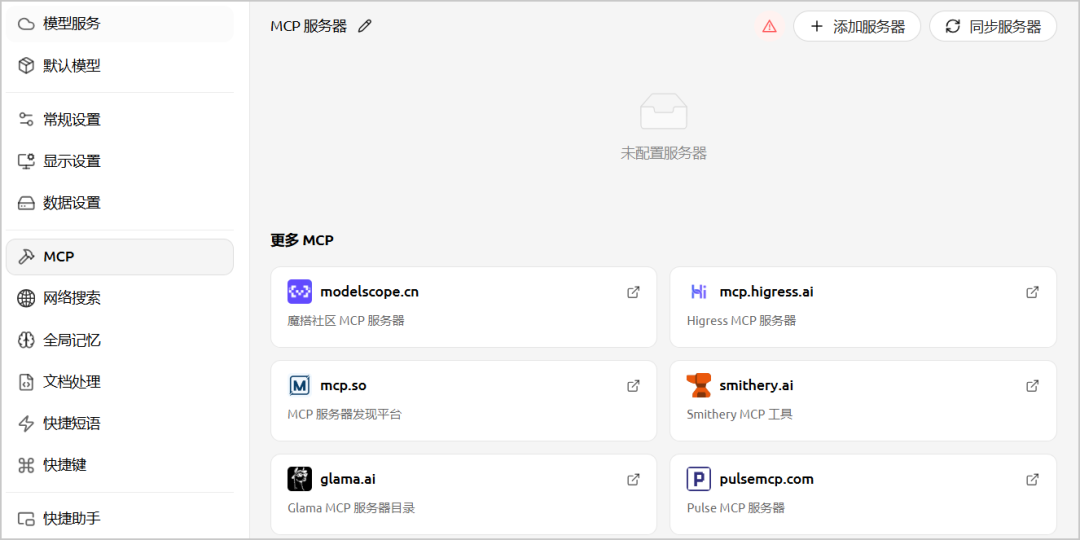Open the glama.ai MCP directory card

coord(464,494)
